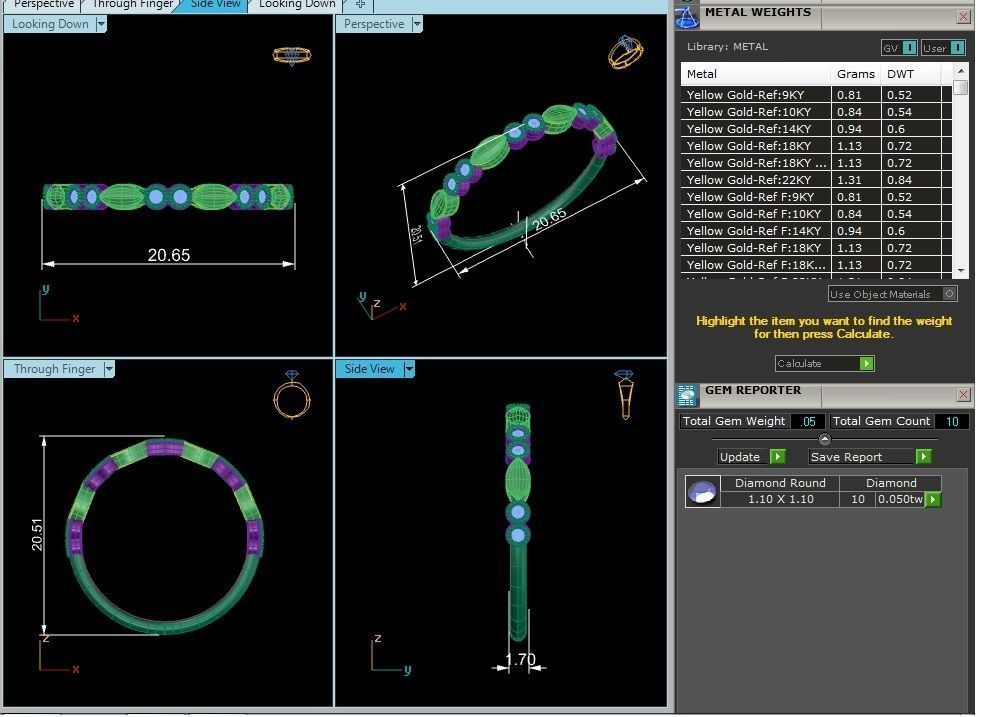Click the Gem Reporter panel icon

point(686,393)
